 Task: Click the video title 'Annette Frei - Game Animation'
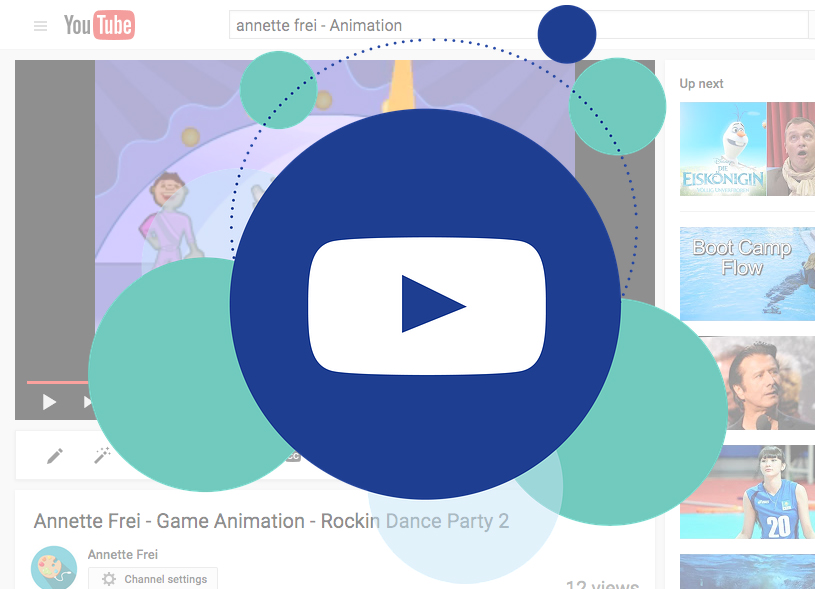click(271, 521)
